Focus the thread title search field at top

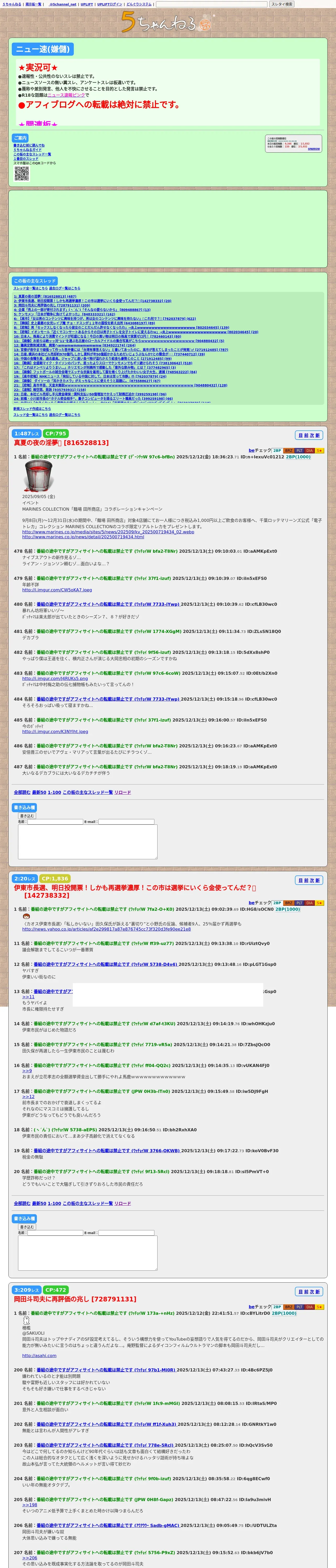click(x=212, y=4)
